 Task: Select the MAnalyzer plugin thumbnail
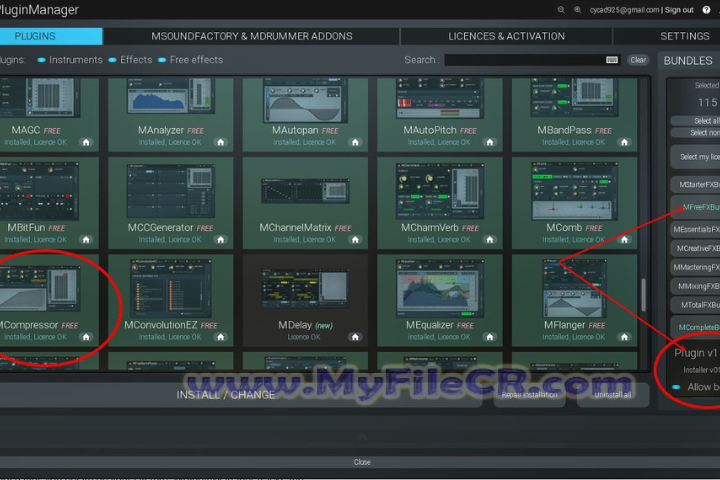(170, 96)
